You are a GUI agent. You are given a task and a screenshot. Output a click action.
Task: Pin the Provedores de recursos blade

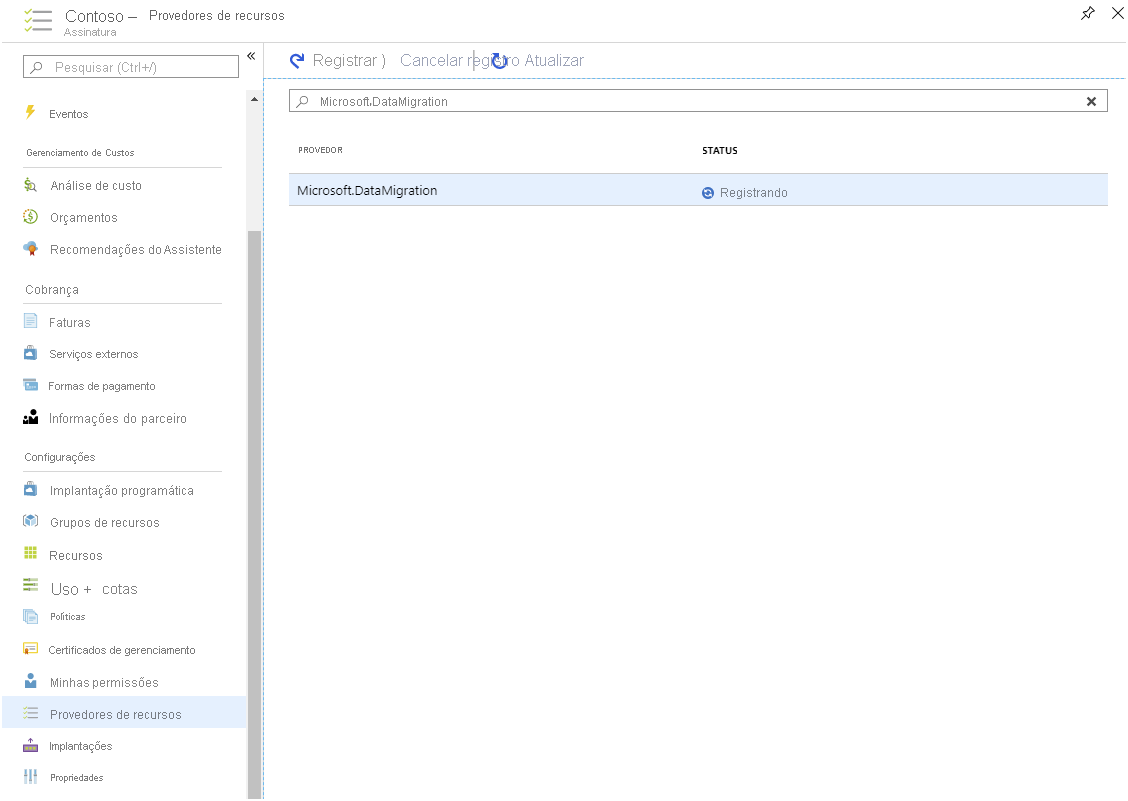[1088, 14]
